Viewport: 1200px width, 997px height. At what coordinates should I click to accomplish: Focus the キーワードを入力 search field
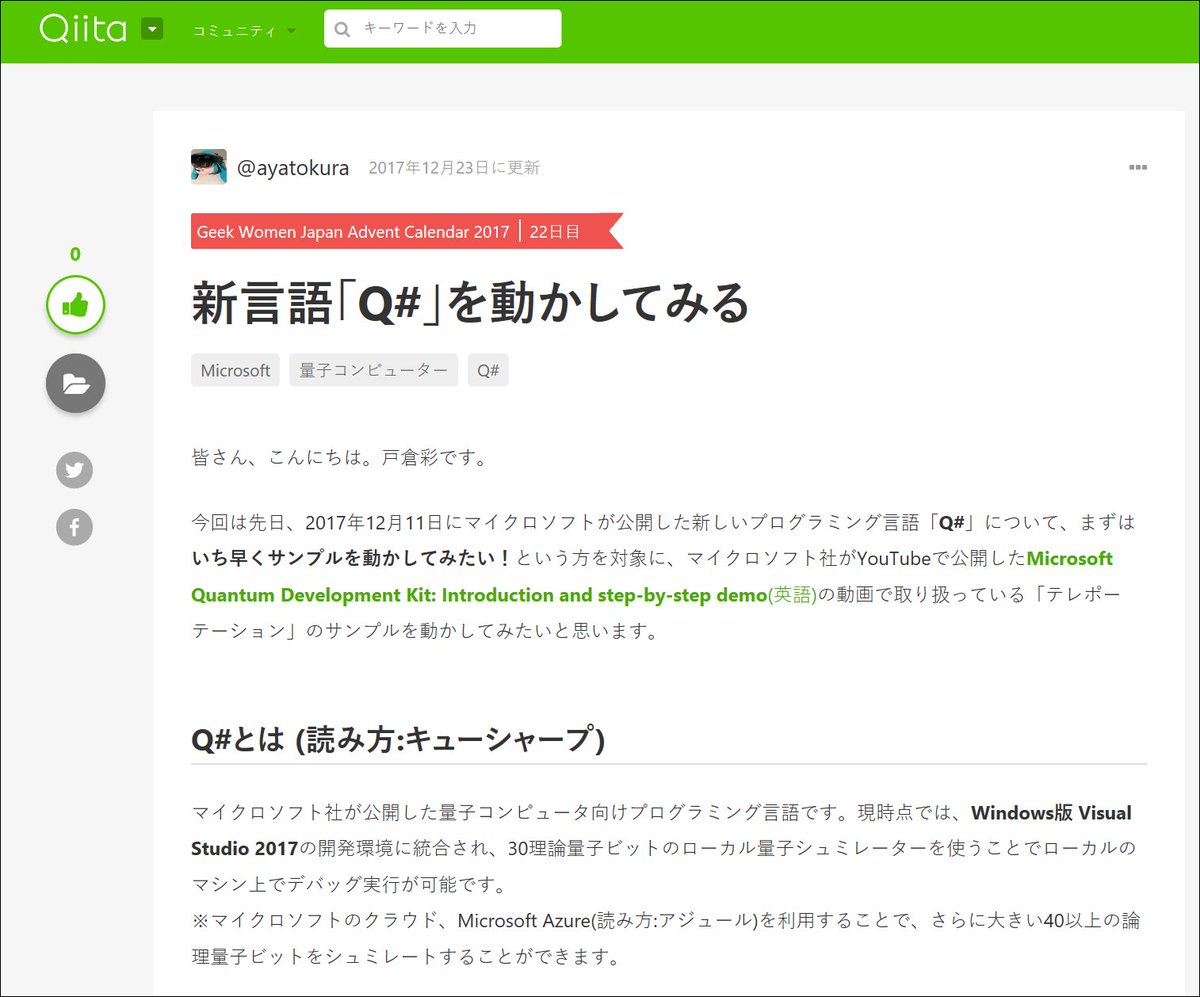click(x=442, y=29)
